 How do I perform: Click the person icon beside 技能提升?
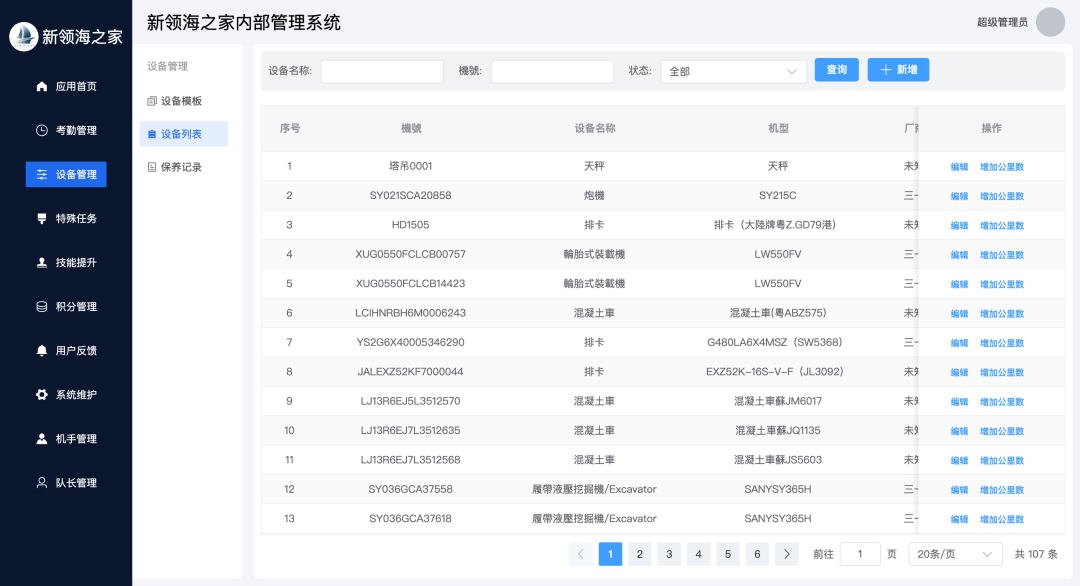click(x=42, y=262)
